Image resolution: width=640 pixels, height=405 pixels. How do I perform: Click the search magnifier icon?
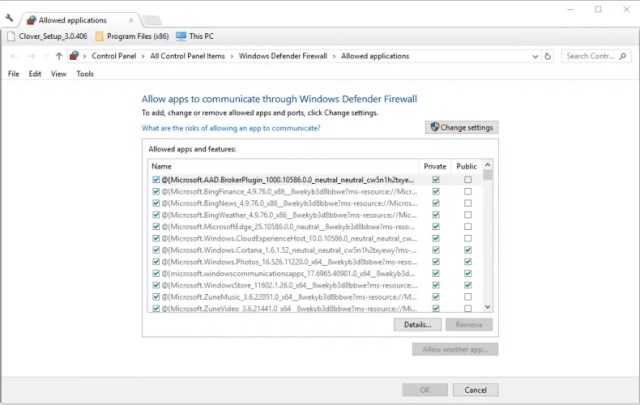tap(623, 56)
